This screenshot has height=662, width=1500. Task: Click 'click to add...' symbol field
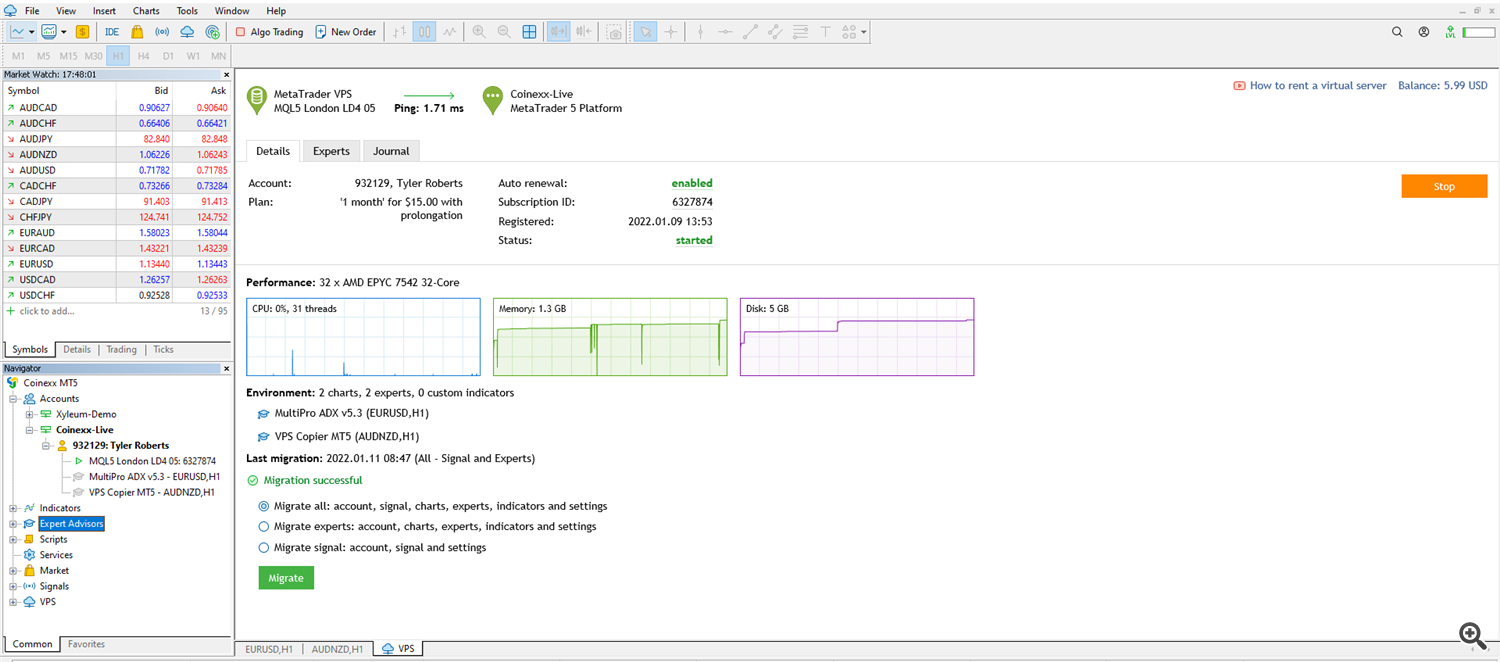[x=46, y=311]
